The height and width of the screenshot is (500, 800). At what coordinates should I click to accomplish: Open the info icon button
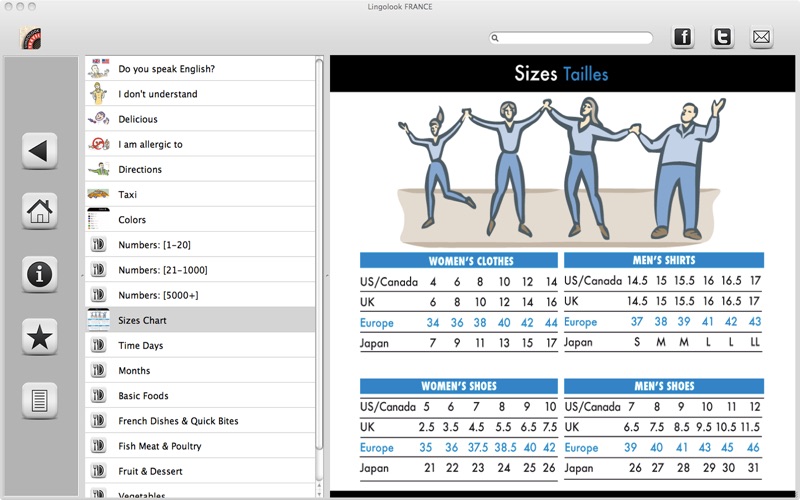(x=39, y=274)
